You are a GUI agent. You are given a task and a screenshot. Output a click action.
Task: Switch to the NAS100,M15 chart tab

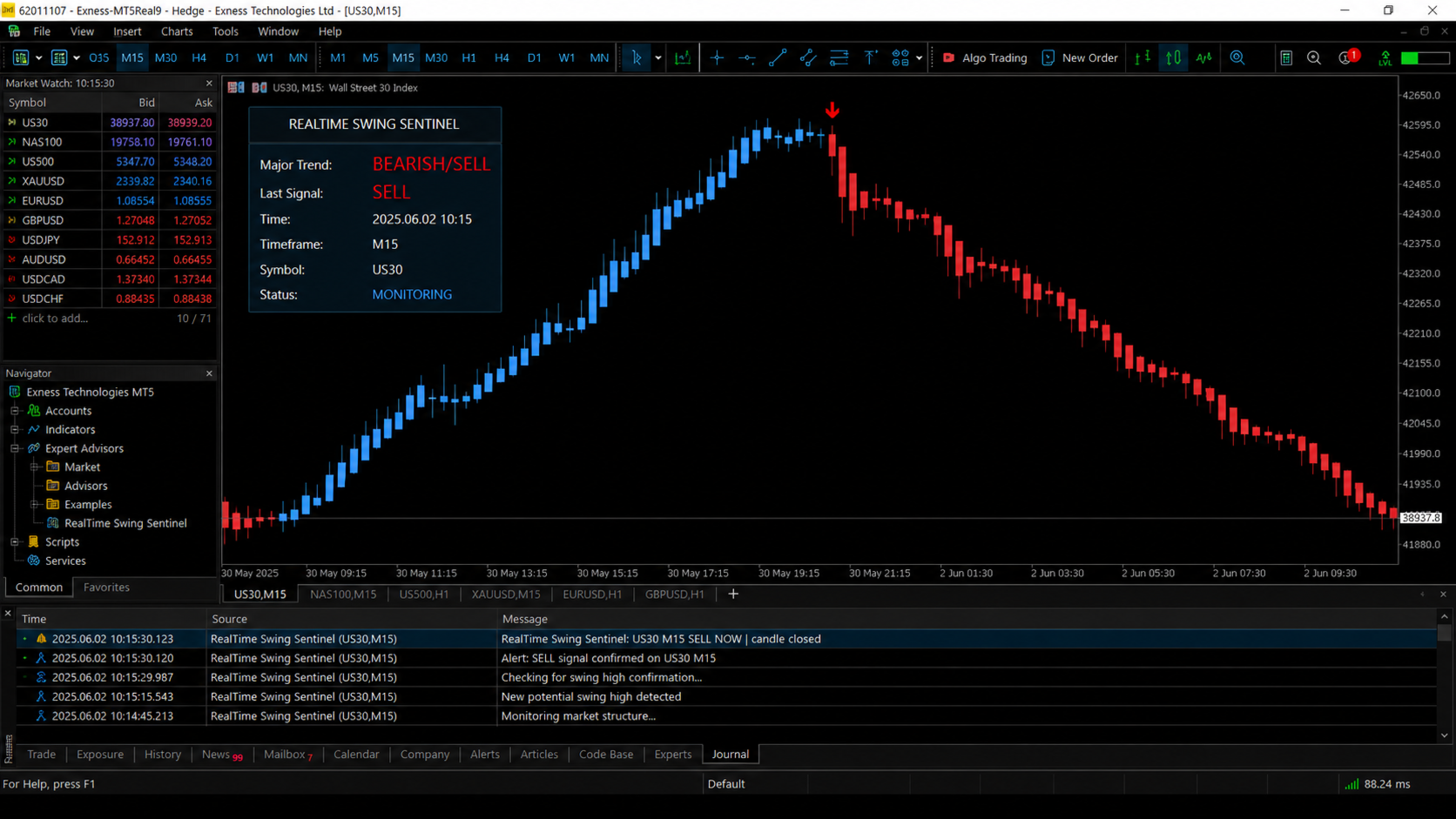pyautogui.click(x=343, y=594)
